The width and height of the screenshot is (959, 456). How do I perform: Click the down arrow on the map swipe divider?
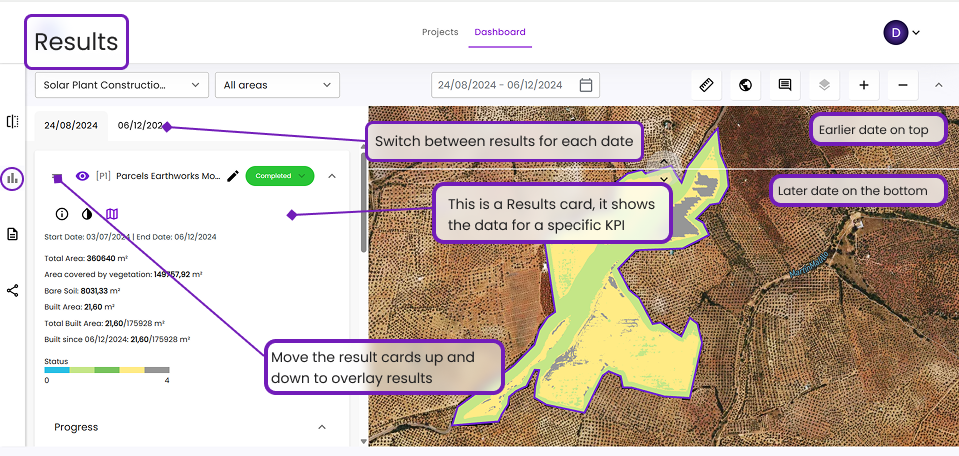tap(664, 178)
